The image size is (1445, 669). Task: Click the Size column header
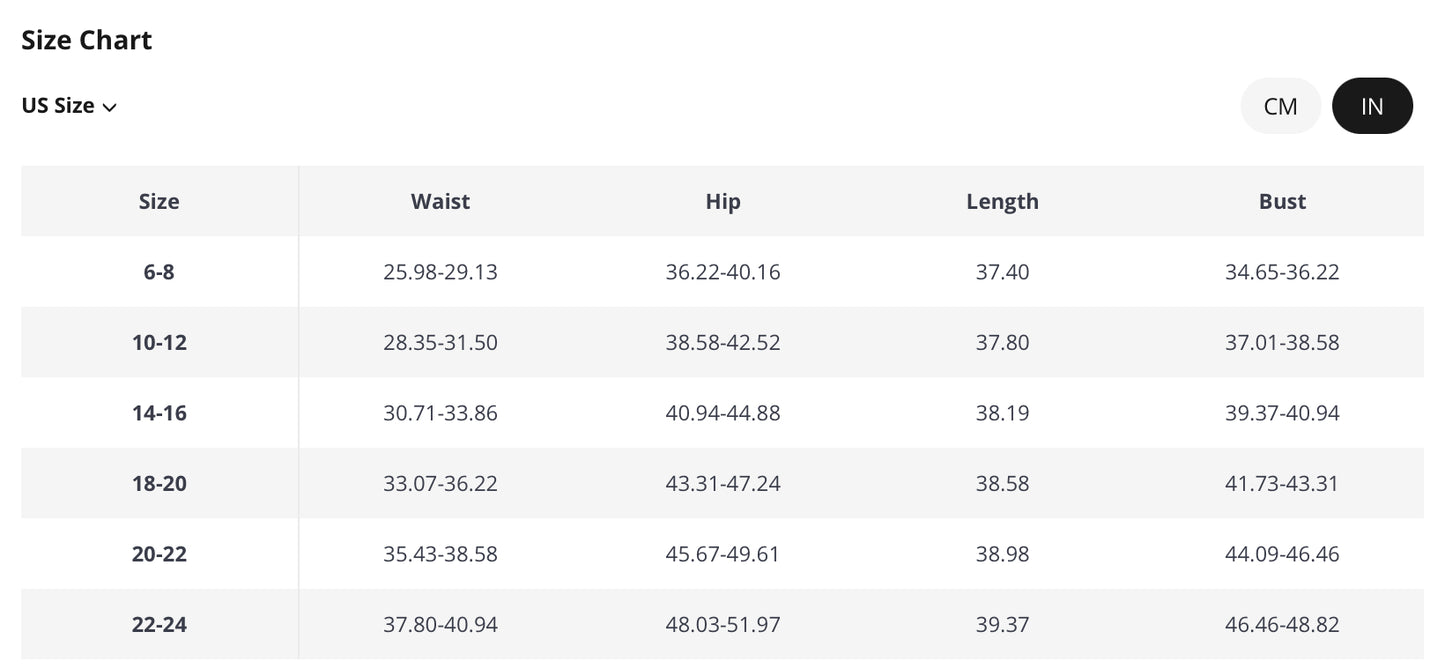point(159,201)
